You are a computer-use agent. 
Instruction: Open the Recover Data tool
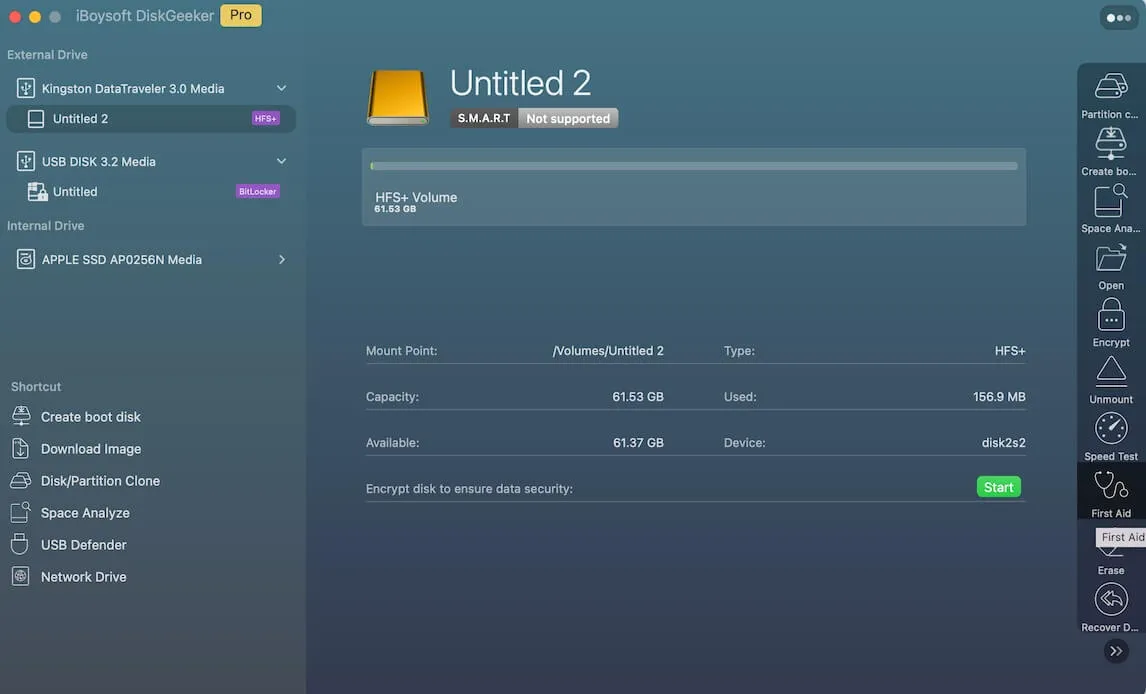(x=1111, y=600)
